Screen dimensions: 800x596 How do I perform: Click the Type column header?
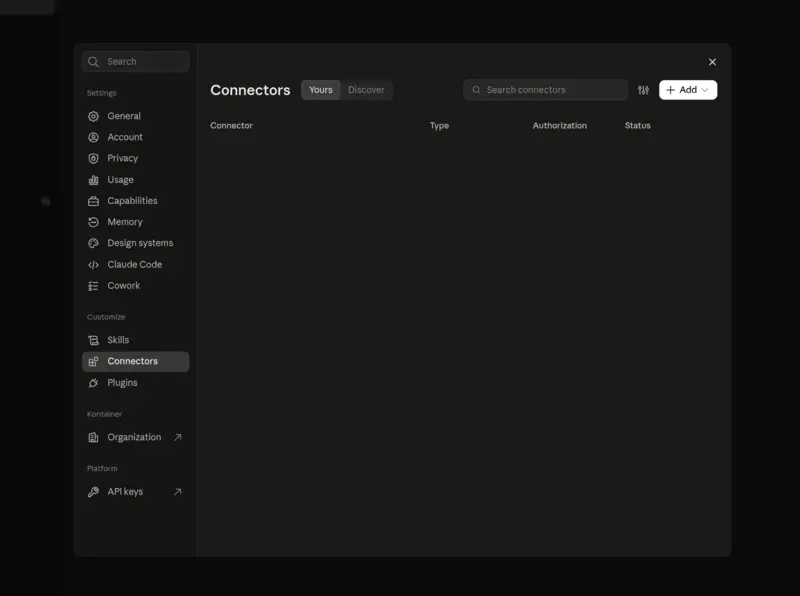439,126
